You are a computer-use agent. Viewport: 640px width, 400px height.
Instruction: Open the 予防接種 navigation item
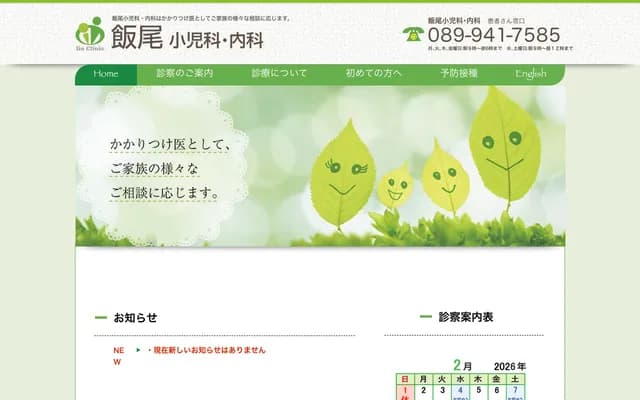pyautogui.click(x=458, y=74)
